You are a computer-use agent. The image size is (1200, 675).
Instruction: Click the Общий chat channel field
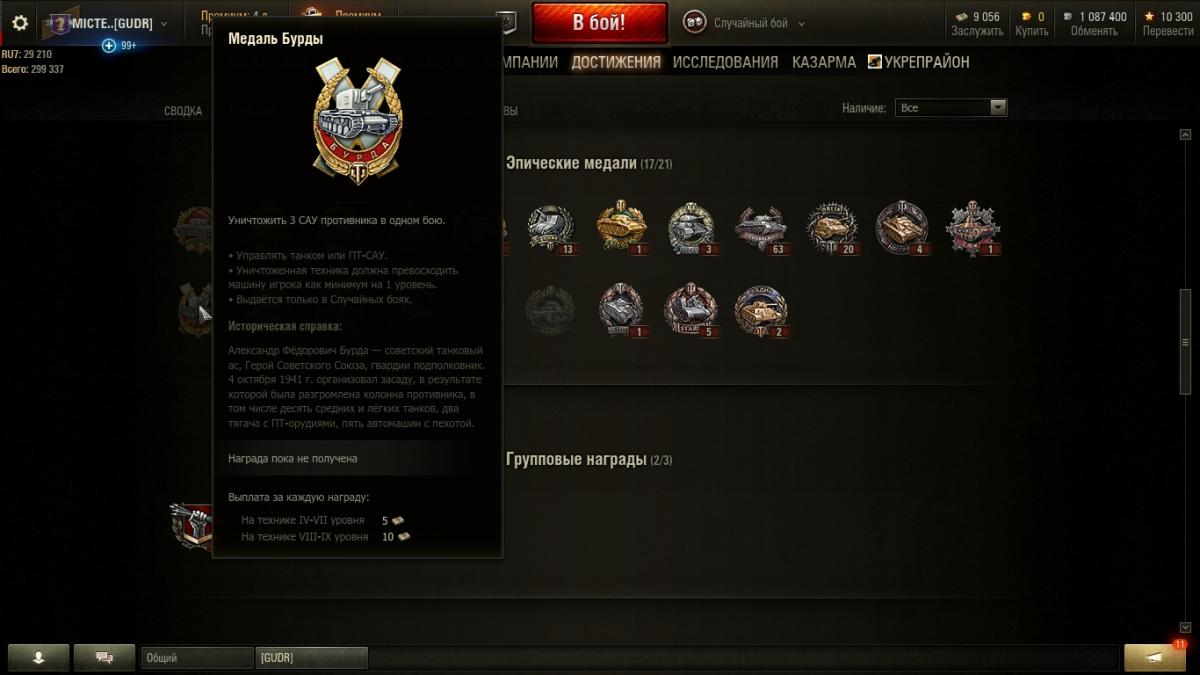(197, 658)
